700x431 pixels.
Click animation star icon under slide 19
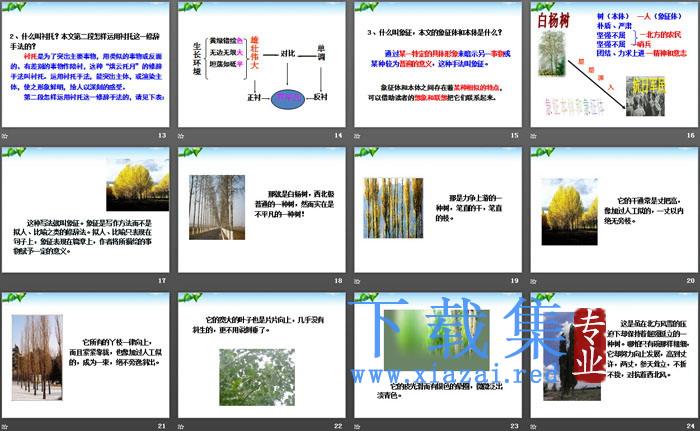357,281
